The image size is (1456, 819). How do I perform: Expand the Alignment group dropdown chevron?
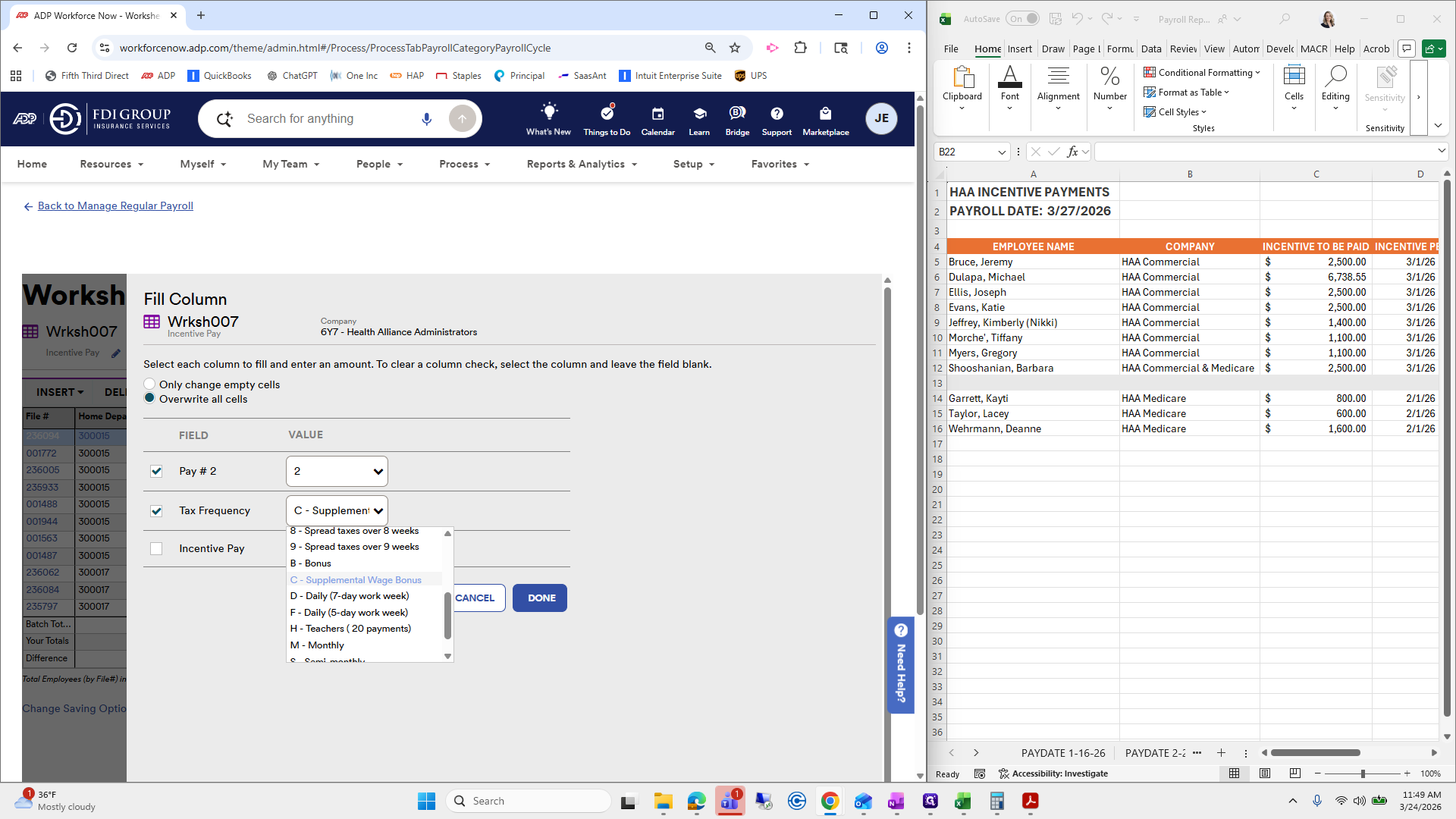pyautogui.click(x=1058, y=108)
